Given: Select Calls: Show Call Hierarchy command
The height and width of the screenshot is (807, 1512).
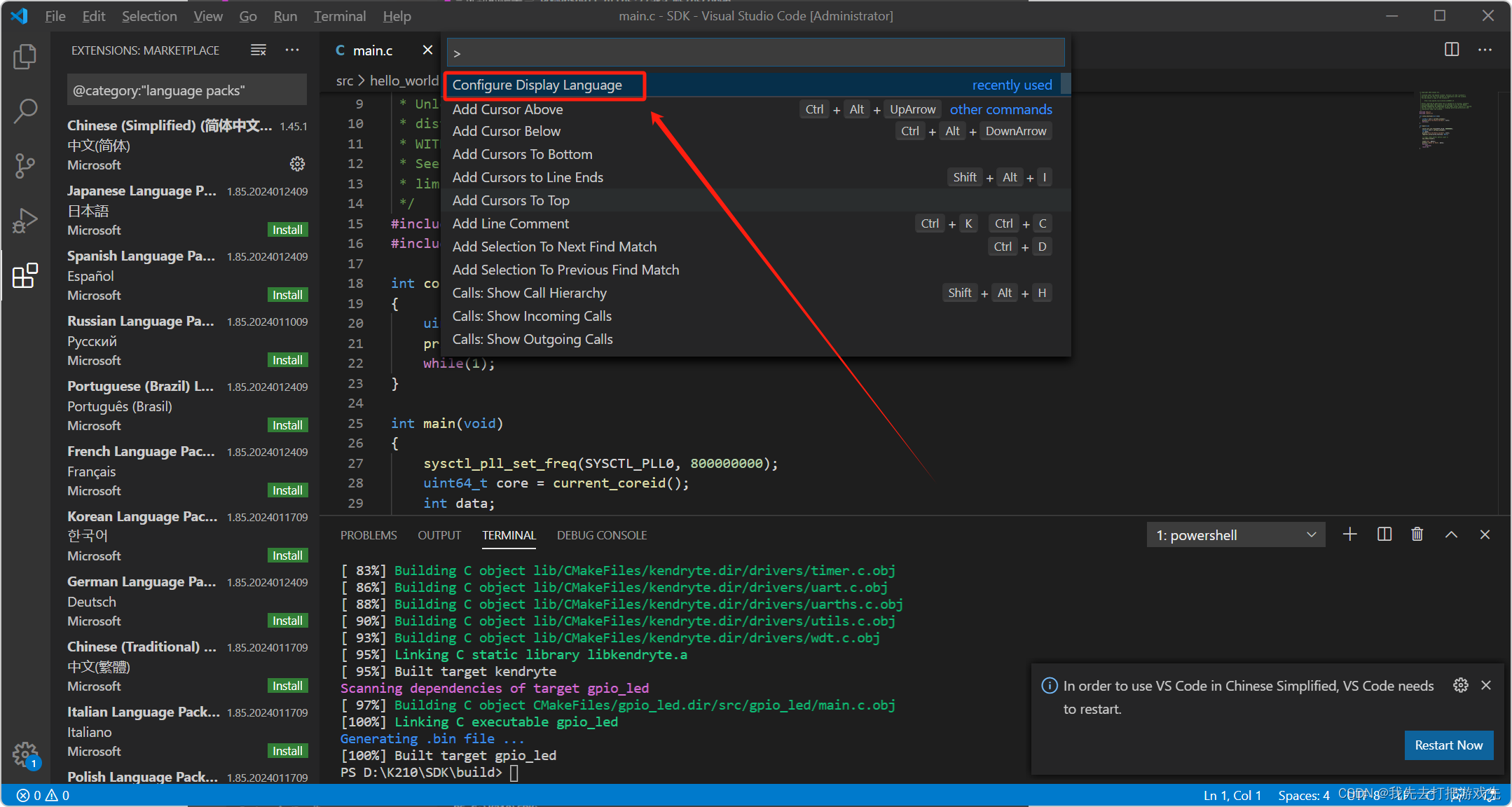Looking at the screenshot, I should coord(755,293).
